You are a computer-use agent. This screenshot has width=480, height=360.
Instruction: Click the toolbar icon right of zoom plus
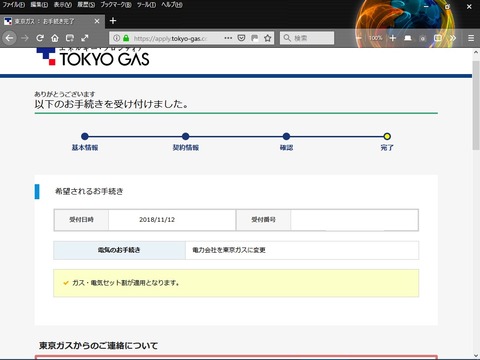(x=408, y=38)
